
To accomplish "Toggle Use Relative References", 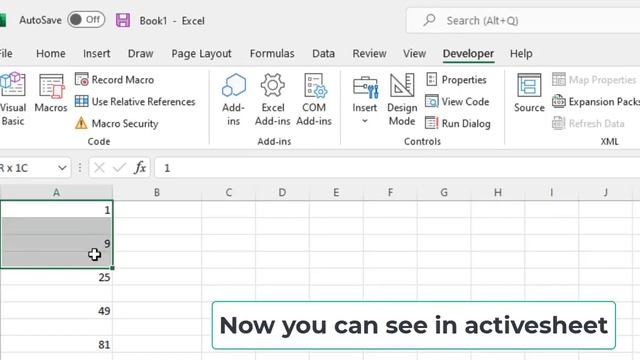I will click(135, 102).
